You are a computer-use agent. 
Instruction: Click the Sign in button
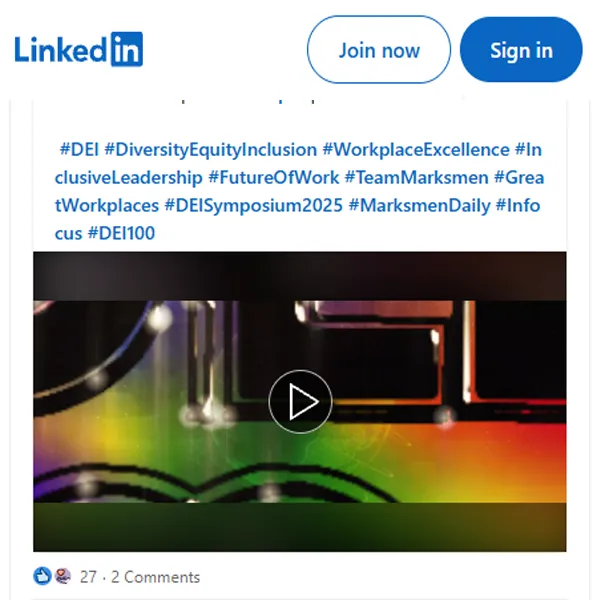point(521,50)
